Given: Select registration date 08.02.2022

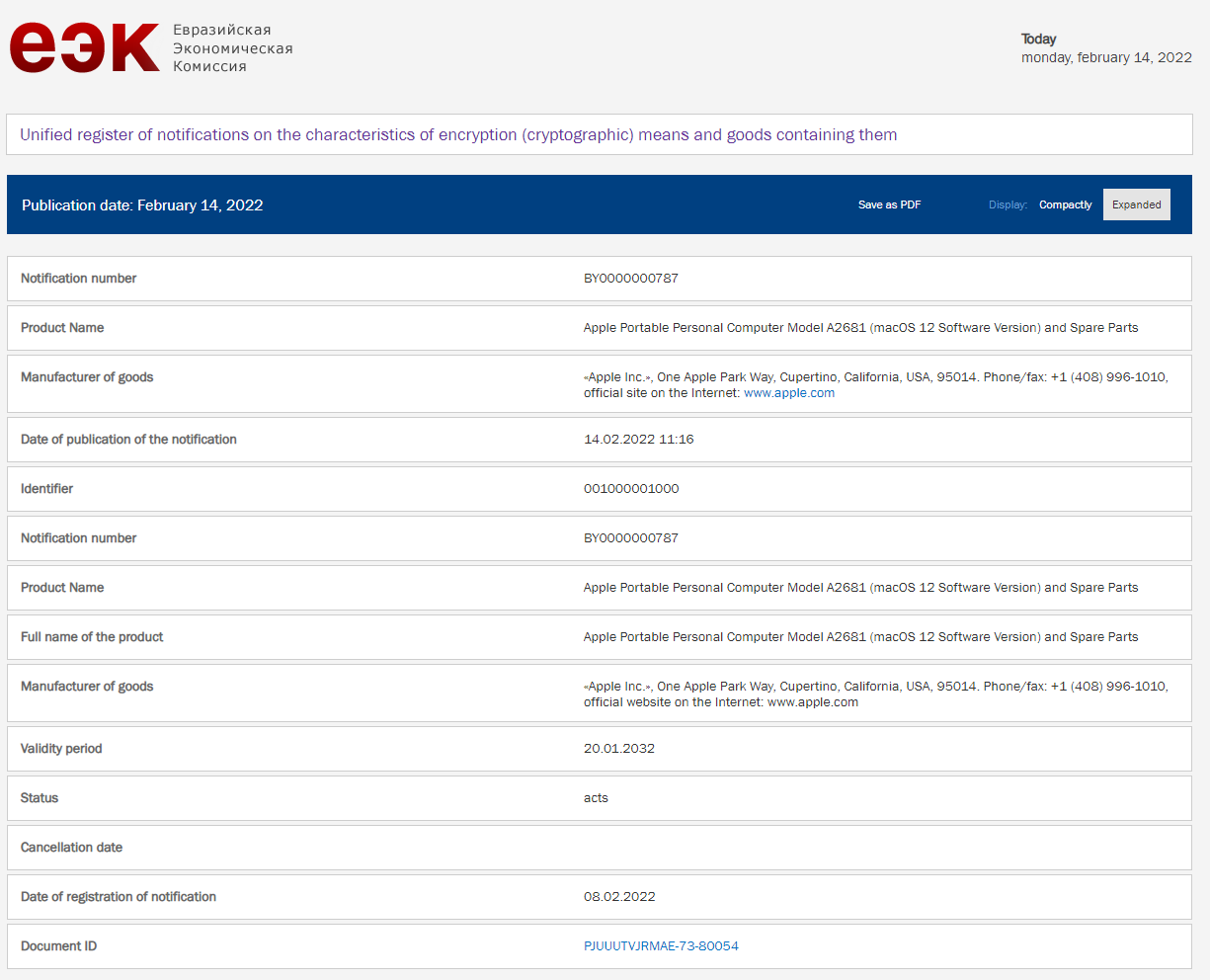Looking at the screenshot, I should (619, 897).
